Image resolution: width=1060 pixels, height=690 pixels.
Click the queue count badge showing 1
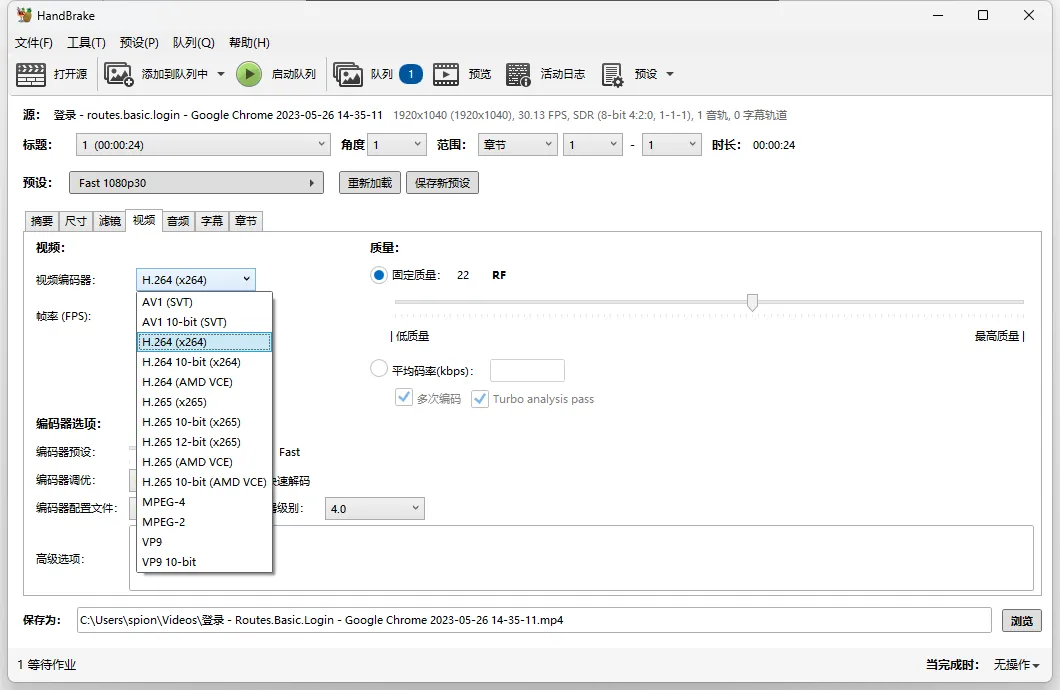(x=410, y=74)
